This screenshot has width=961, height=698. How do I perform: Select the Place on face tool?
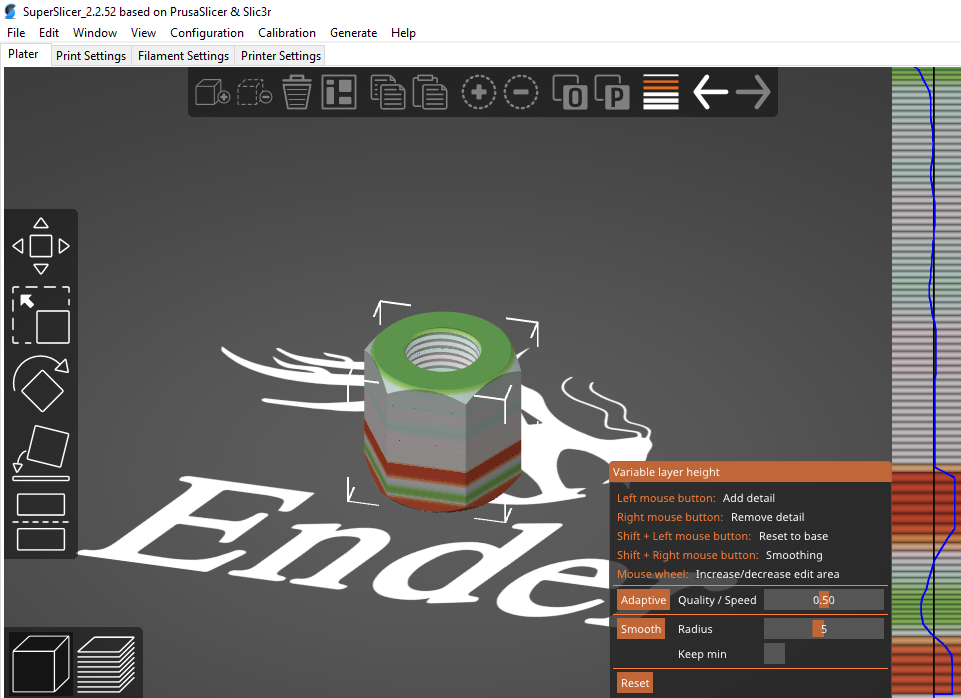pyautogui.click(x=41, y=453)
